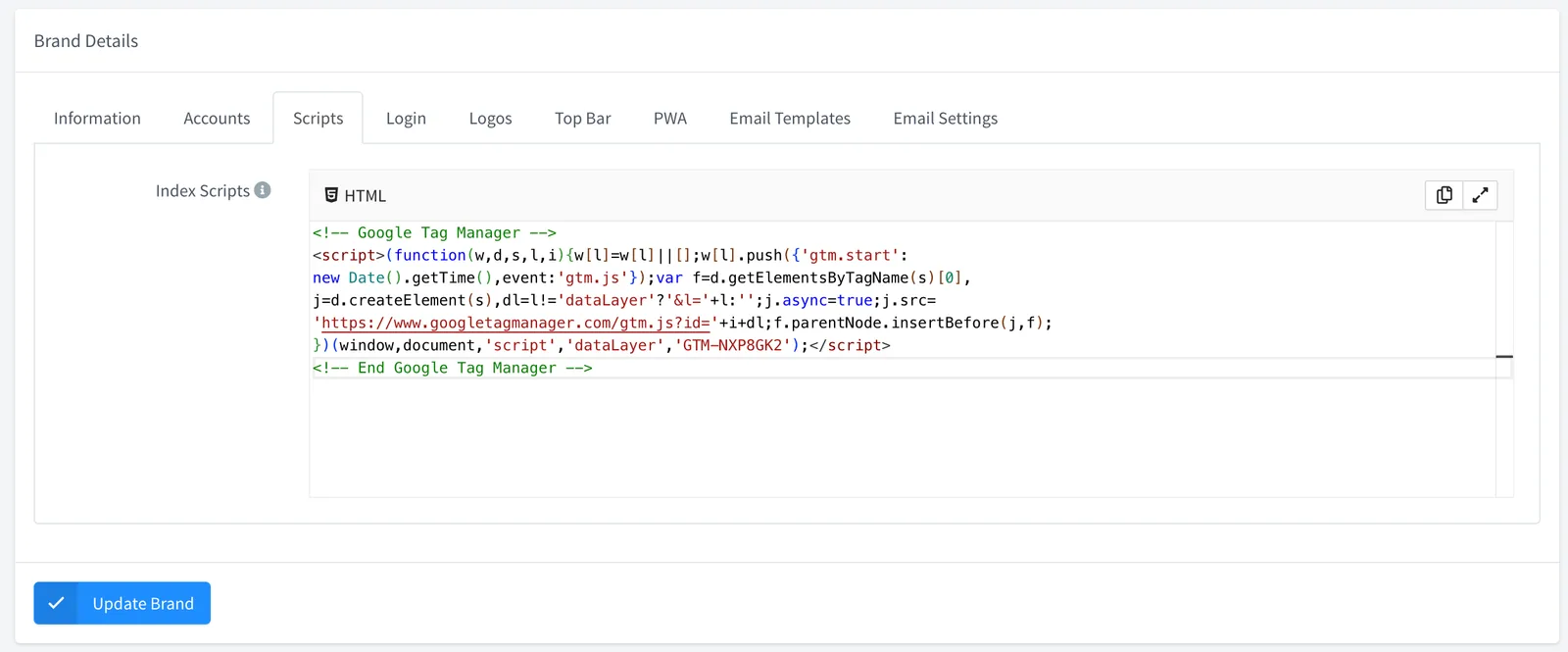The height and width of the screenshot is (652, 1568).
Task: Open the PWA tab
Action: [670, 119]
